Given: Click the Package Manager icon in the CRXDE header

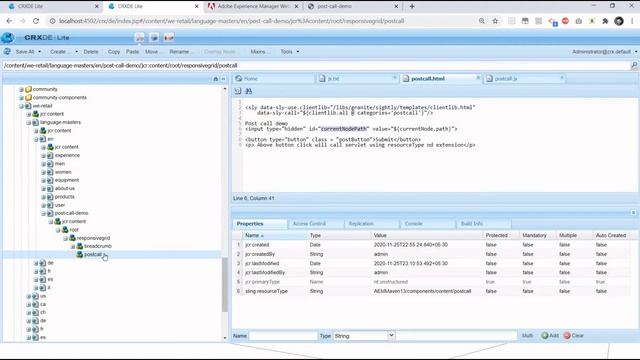Looking at the screenshot, I should [x=154, y=38].
